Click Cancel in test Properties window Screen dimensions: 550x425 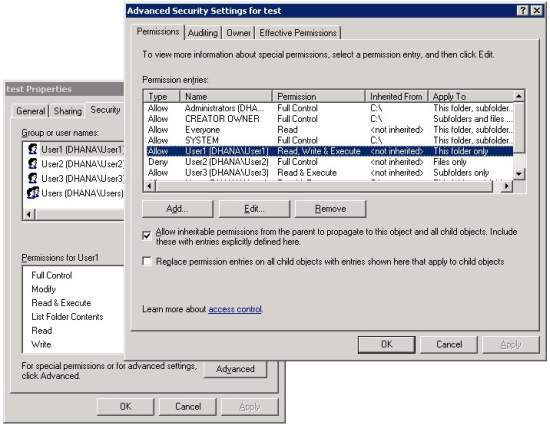(x=188, y=406)
